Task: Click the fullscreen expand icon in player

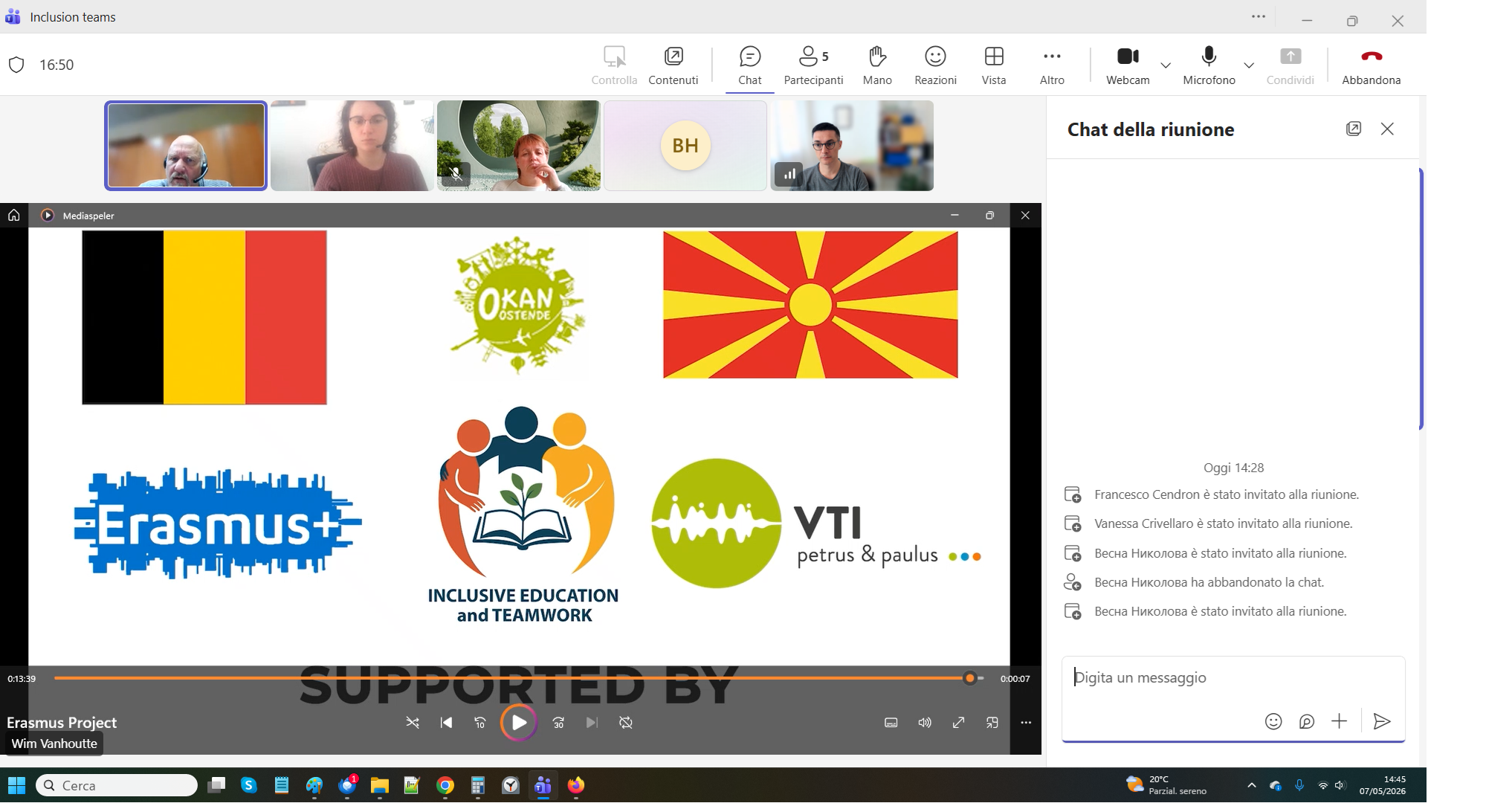Action: [x=959, y=723]
